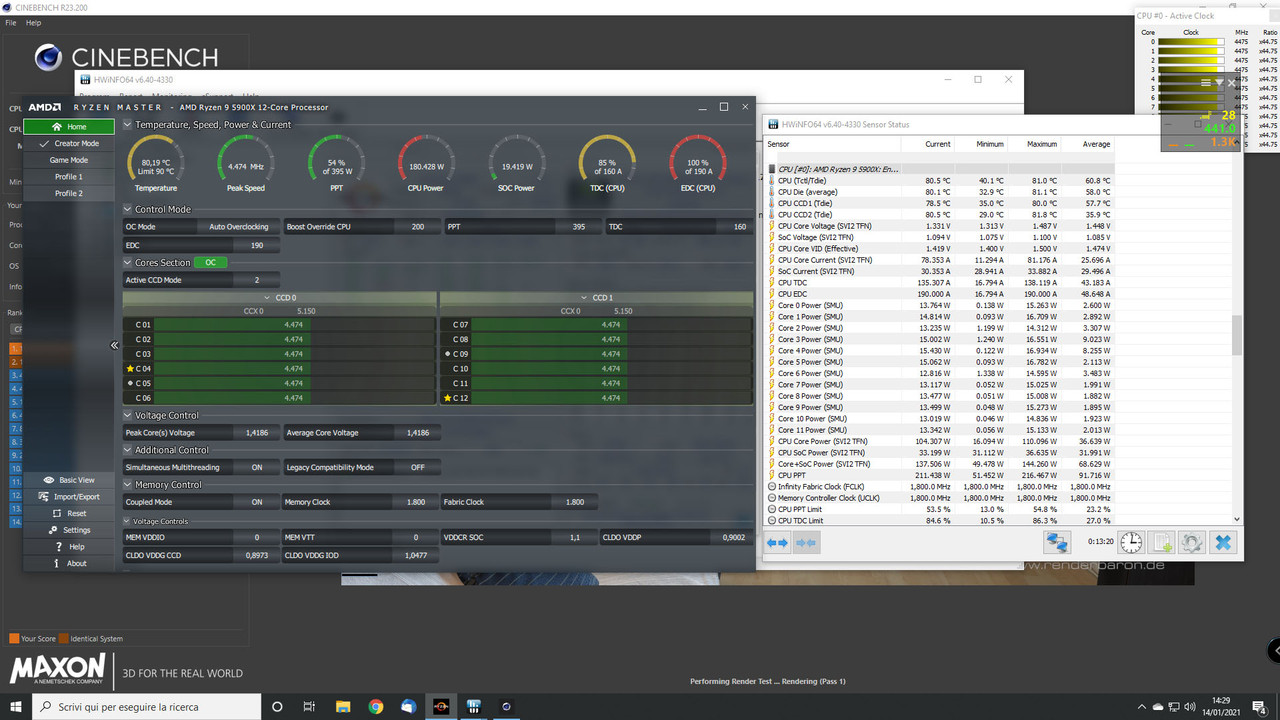Open Google Chrome from the taskbar
The image size is (1280, 720).
pyautogui.click(x=375, y=706)
